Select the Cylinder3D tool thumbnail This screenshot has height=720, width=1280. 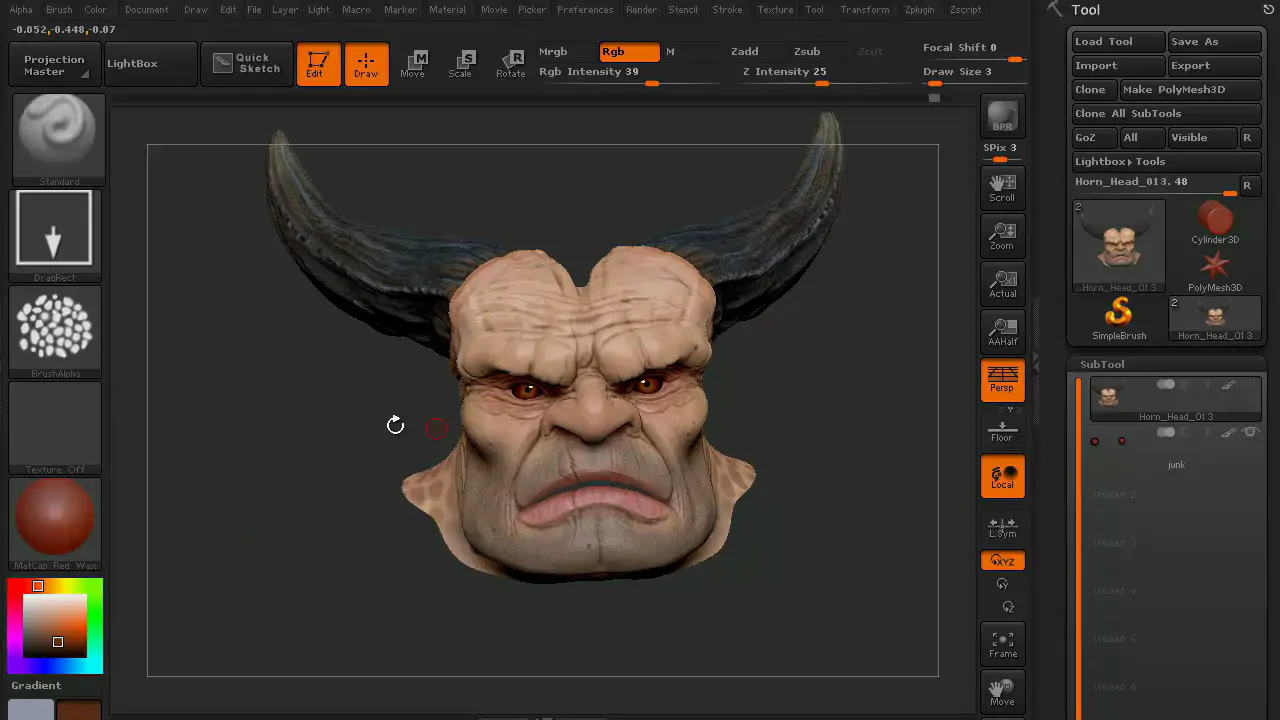tap(1215, 223)
